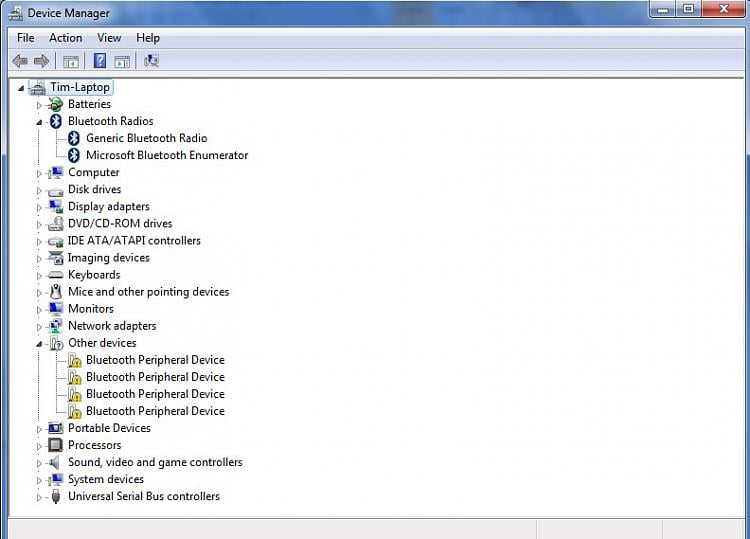750x539 pixels.
Task: Click the Back arrow toolbar button
Action: click(x=20, y=61)
